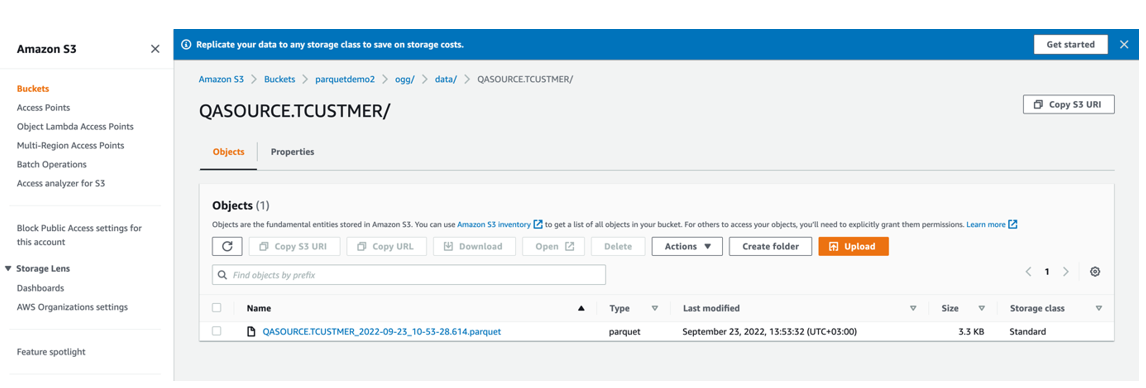This screenshot has height=388, width=1146.
Task: Open Batch Operations in the sidebar
Action: 52,164
